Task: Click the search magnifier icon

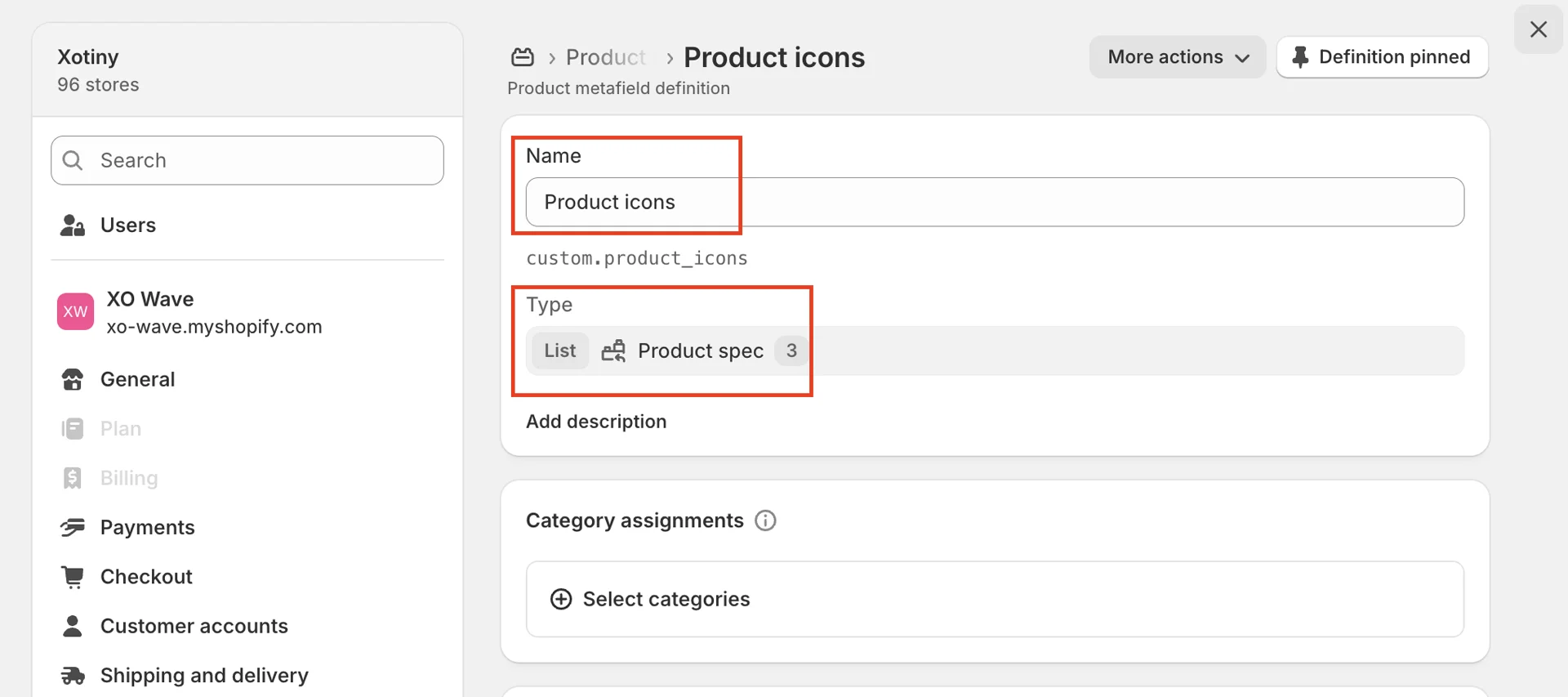Action: 73,160
